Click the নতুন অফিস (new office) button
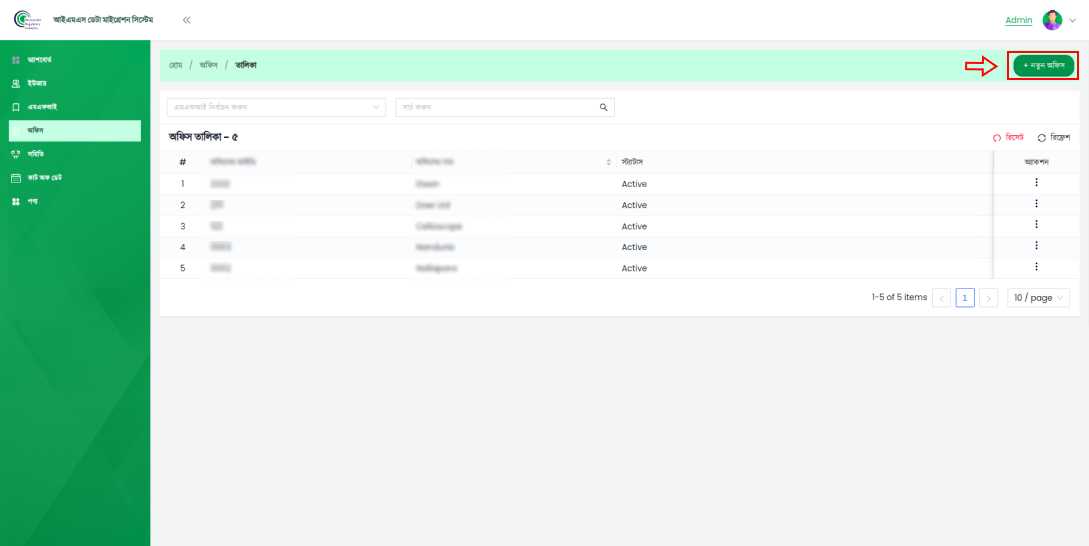Image resolution: width=1089 pixels, height=546 pixels. click(x=1043, y=66)
